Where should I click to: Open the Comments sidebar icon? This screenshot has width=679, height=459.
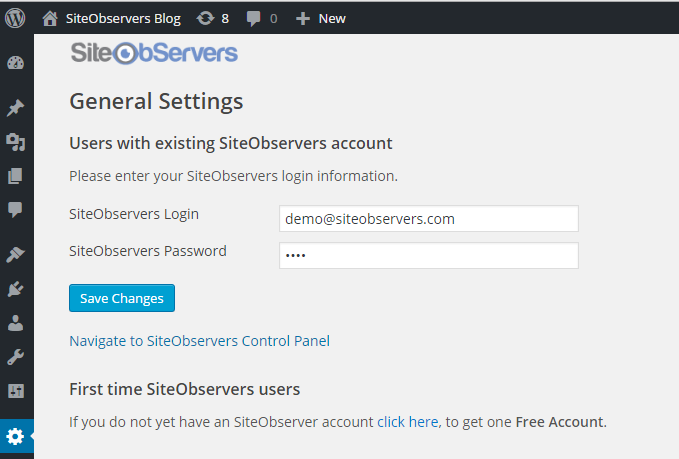point(16,210)
